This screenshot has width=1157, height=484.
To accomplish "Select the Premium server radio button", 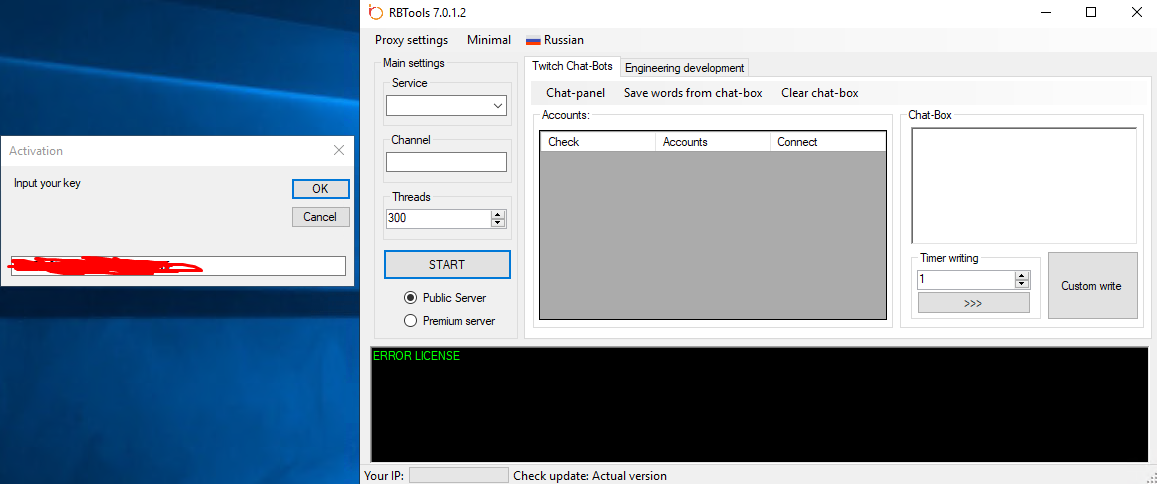I will tap(410, 321).
